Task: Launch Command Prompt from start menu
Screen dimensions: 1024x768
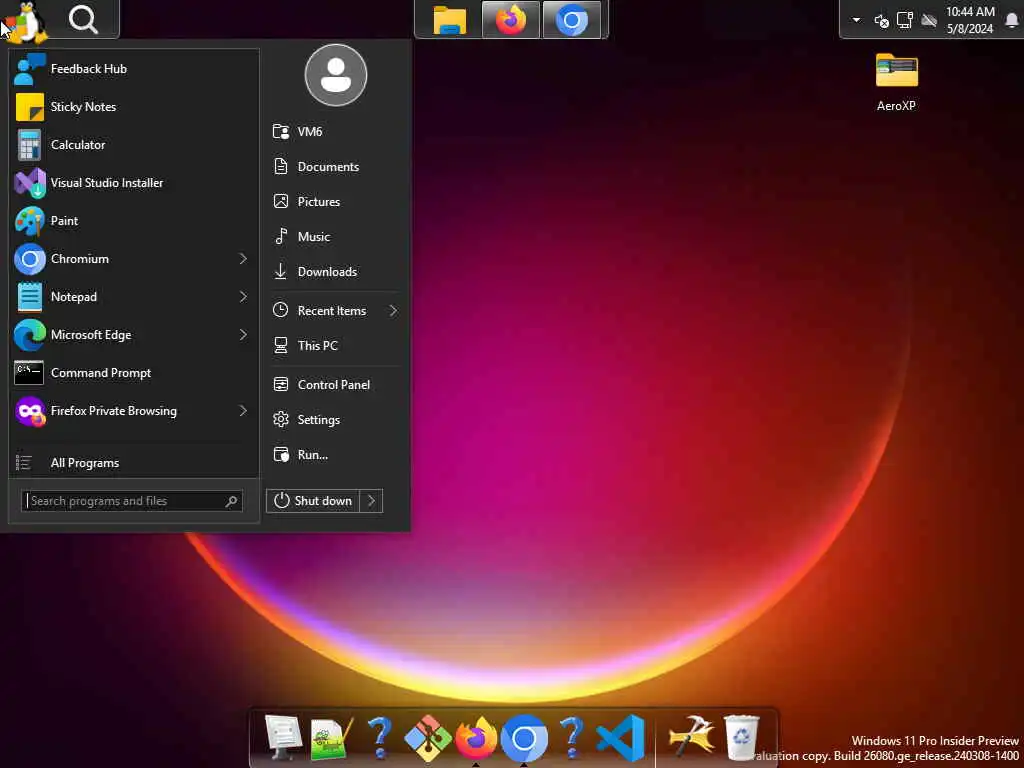Action: pos(134,372)
